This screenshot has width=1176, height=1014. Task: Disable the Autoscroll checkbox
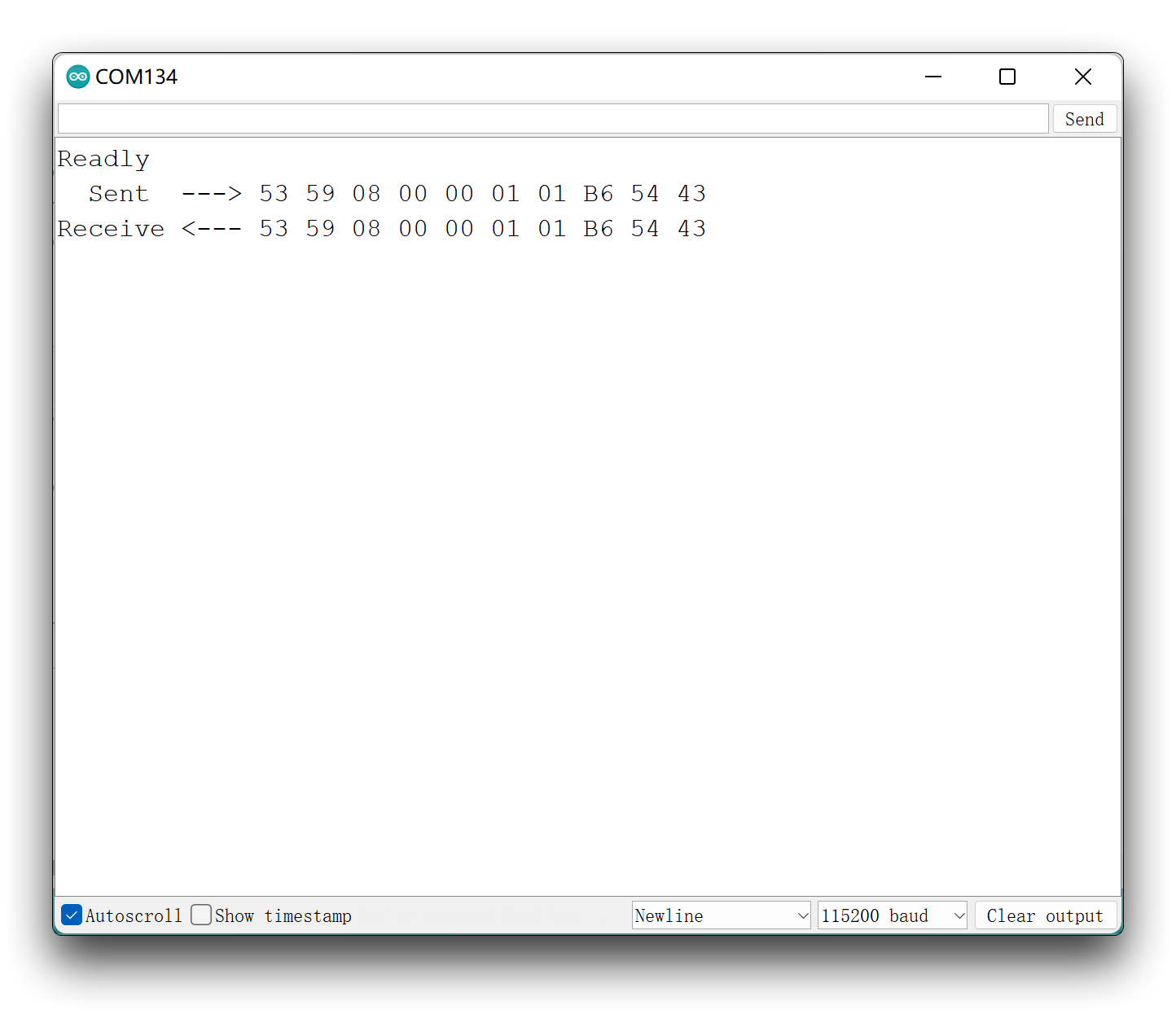72,915
